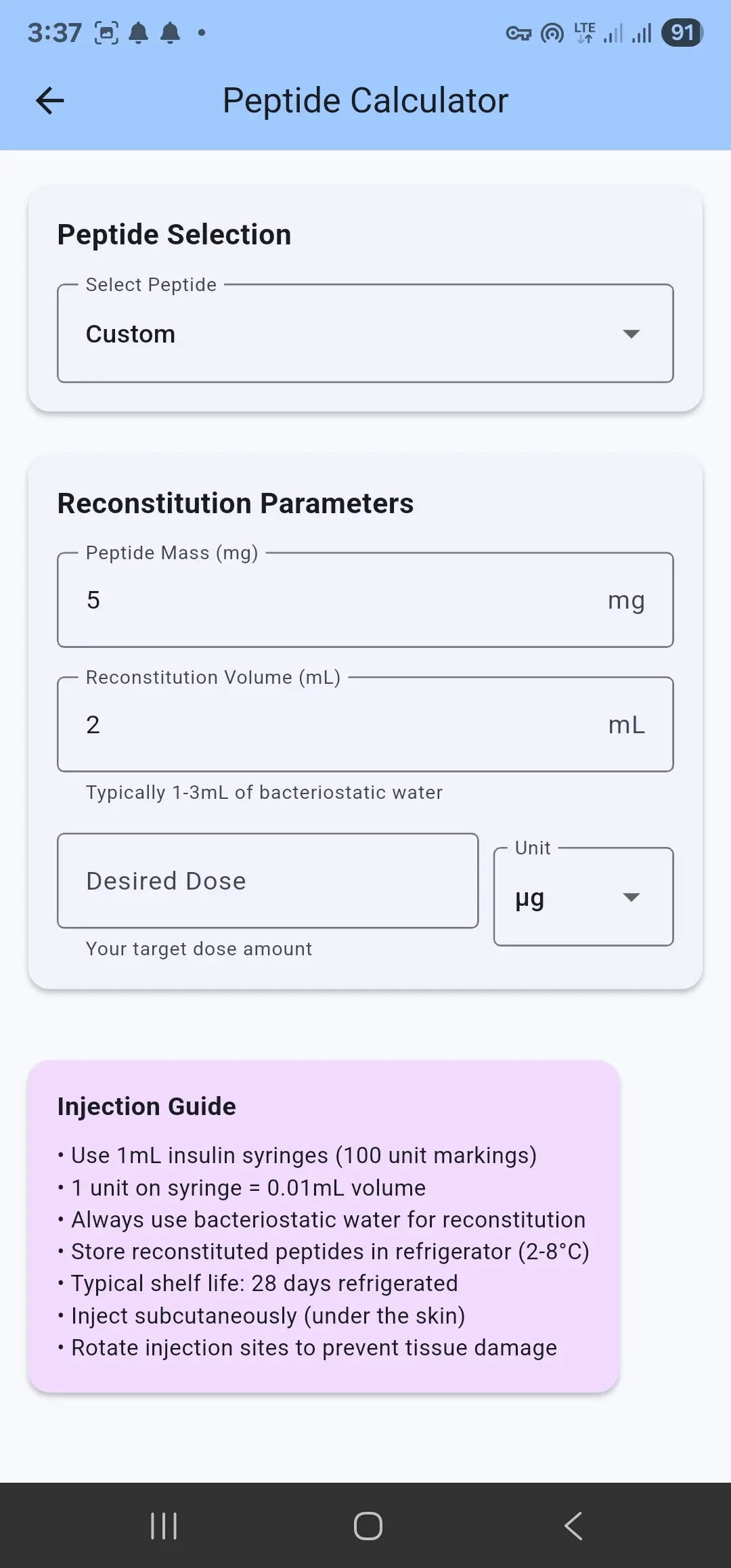The width and height of the screenshot is (731, 1568).
Task: Tap the hotspot status icon
Action: pos(552,33)
